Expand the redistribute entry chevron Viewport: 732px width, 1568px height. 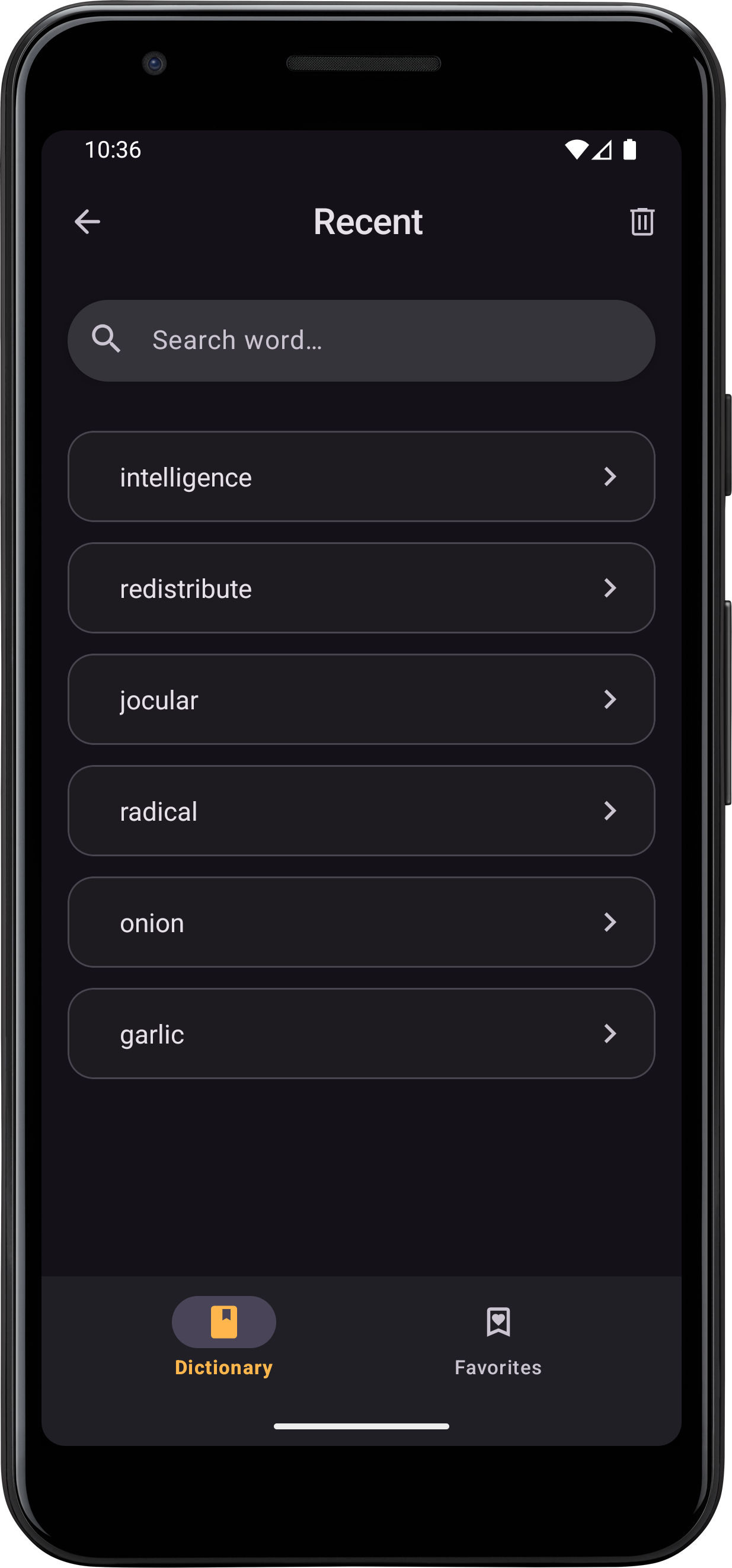point(609,588)
